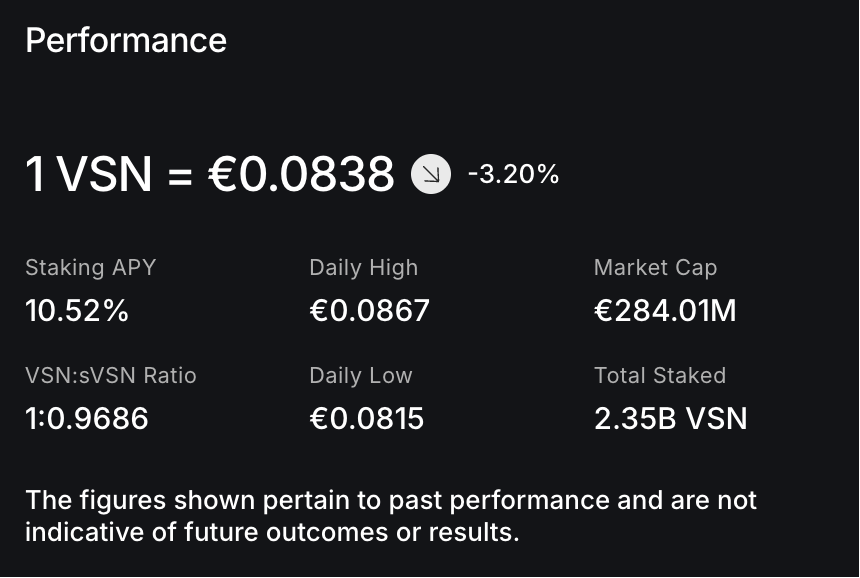Click the 1 VSN = €0.0838 price
Image resolution: width=860 pixels, height=578 pixels.
click(210, 175)
